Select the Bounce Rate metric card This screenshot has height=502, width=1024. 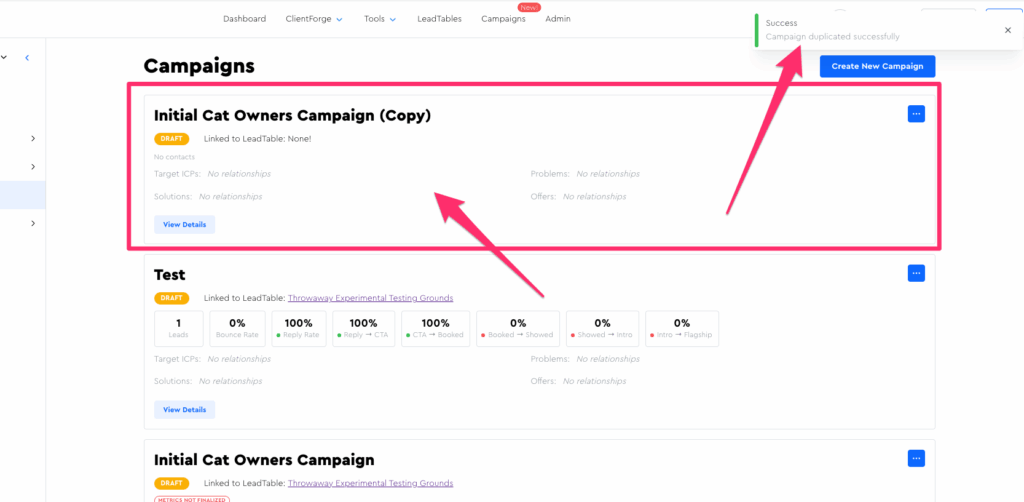click(237, 328)
